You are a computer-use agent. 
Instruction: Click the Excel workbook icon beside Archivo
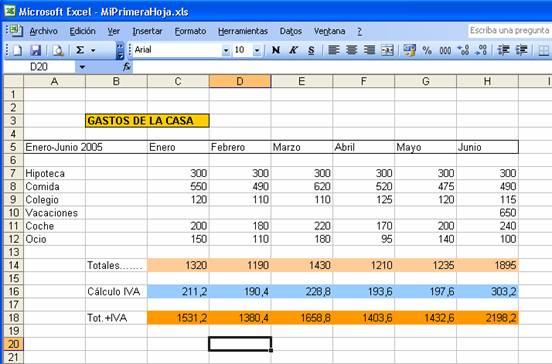point(15,31)
